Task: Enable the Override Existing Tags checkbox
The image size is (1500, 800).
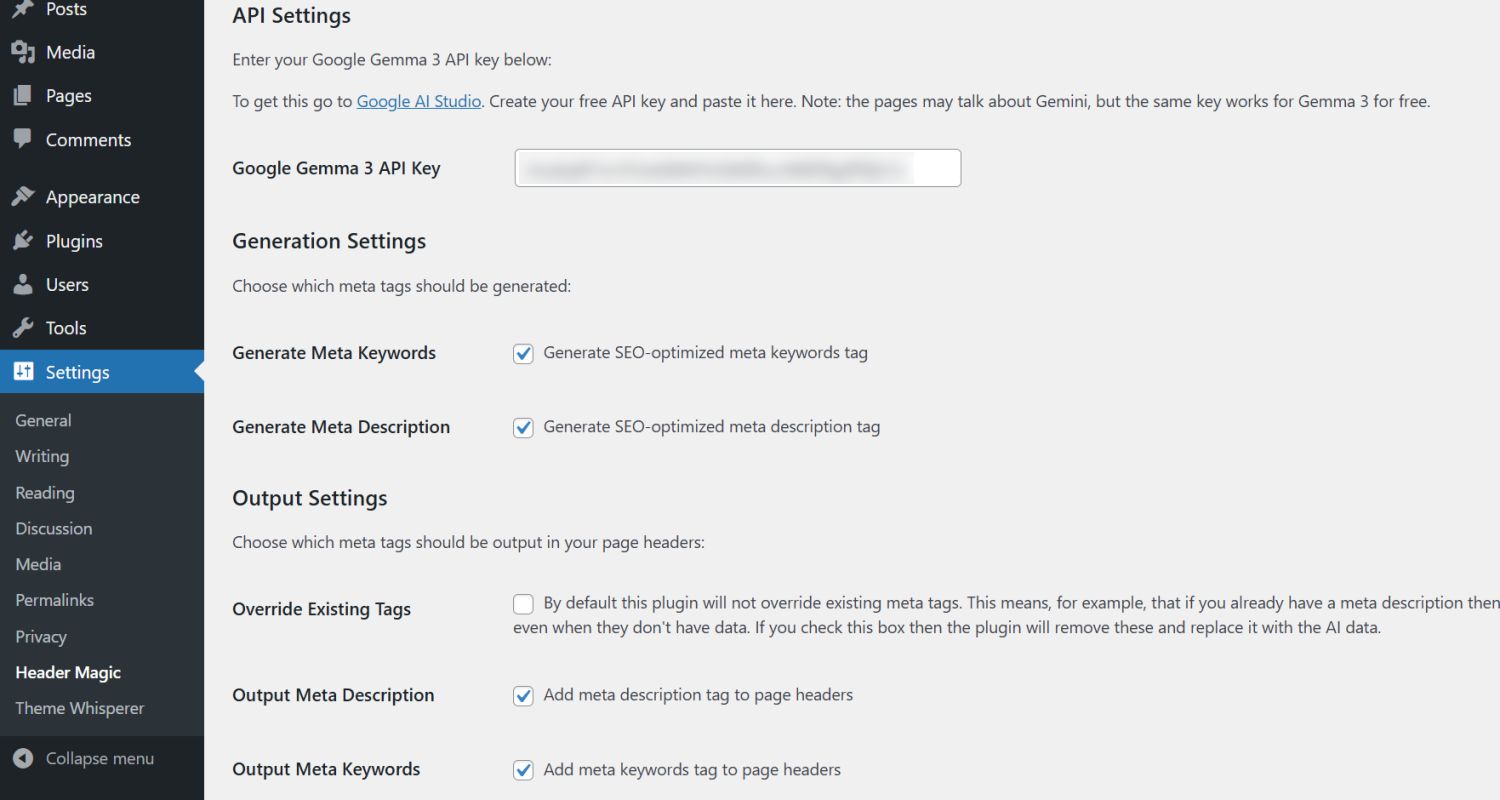Action: point(523,604)
